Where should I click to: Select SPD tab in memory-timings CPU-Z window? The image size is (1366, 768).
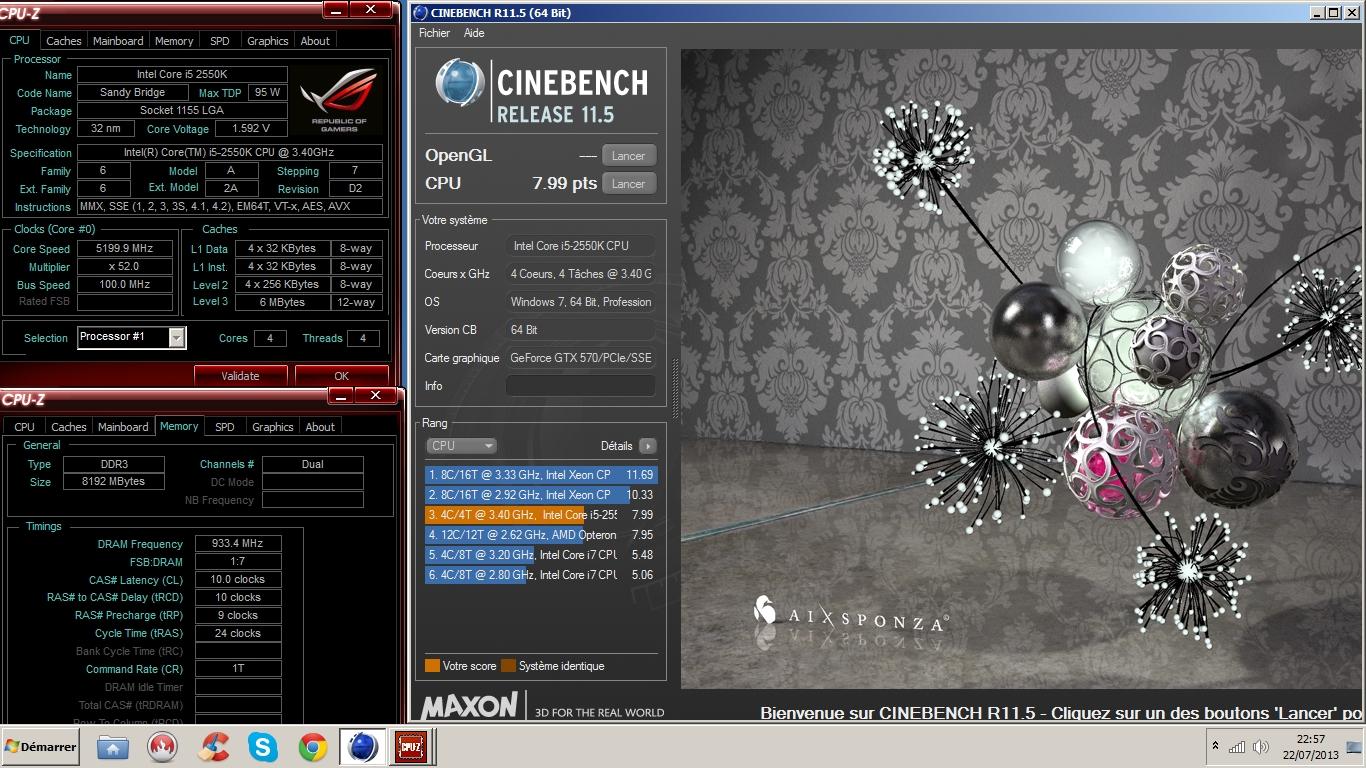(x=225, y=427)
